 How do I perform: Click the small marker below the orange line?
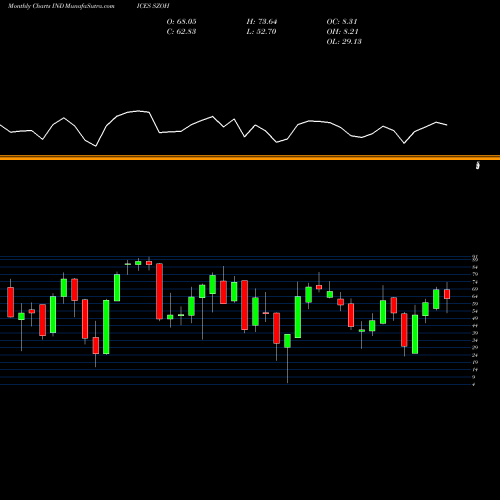478,165
